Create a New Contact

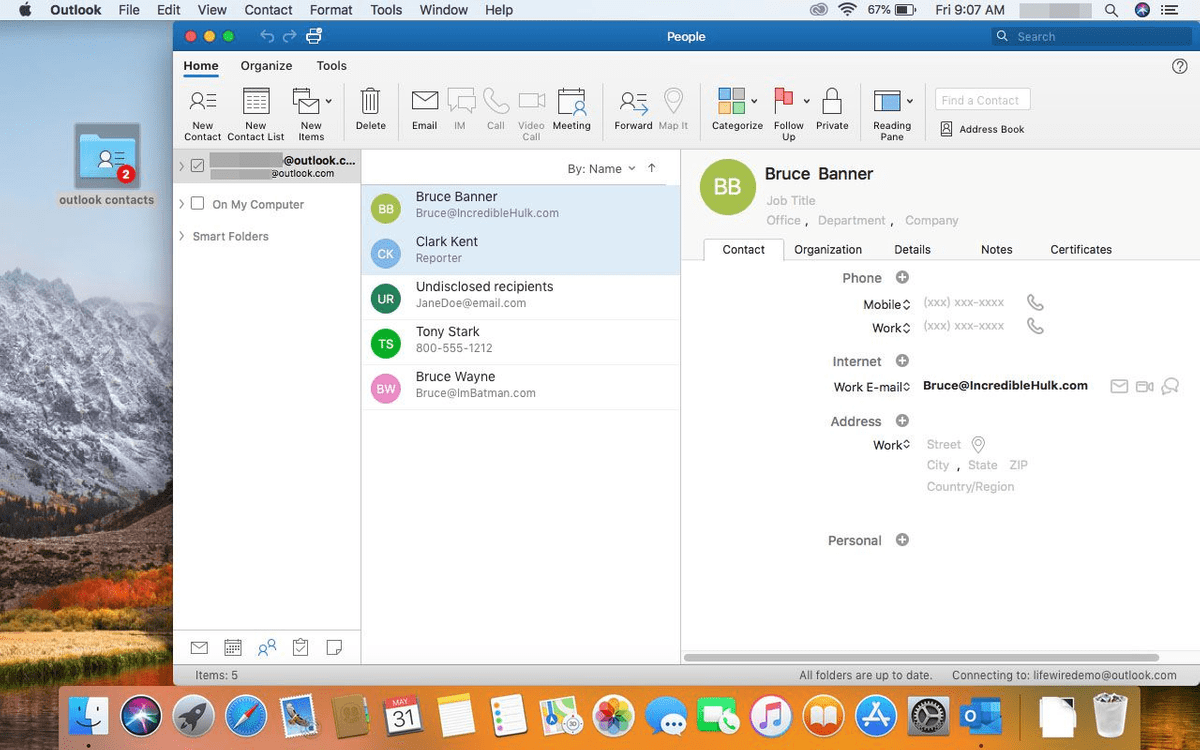click(x=202, y=108)
